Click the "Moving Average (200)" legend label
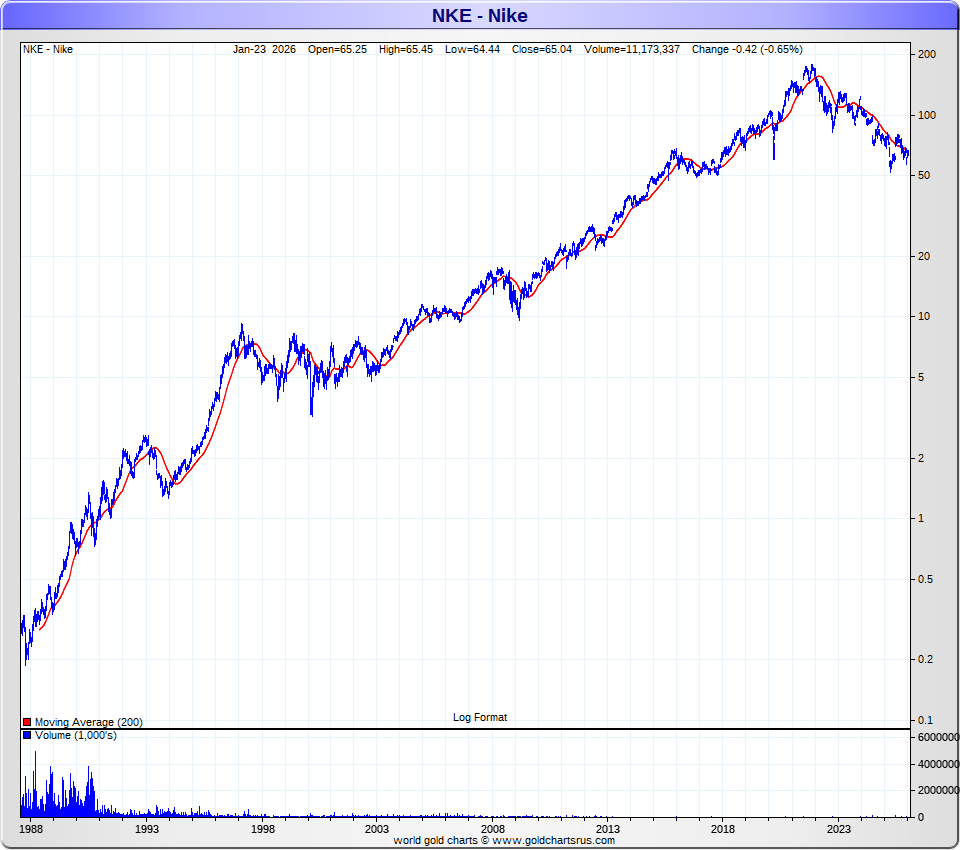 point(89,722)
